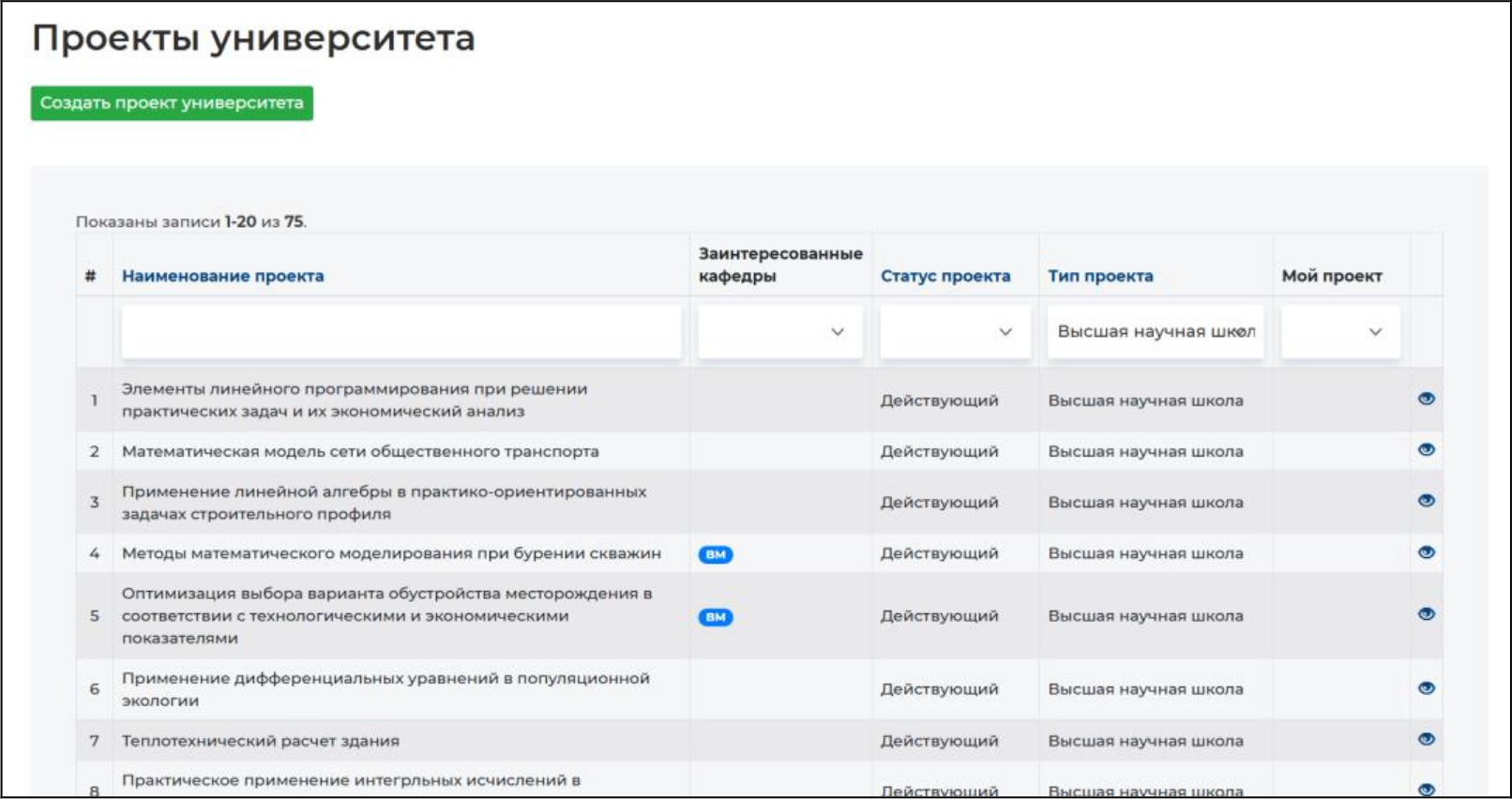Open view icon for project row 6
This screenshot has width=1512, height=799.
[x=1426, y=688]
